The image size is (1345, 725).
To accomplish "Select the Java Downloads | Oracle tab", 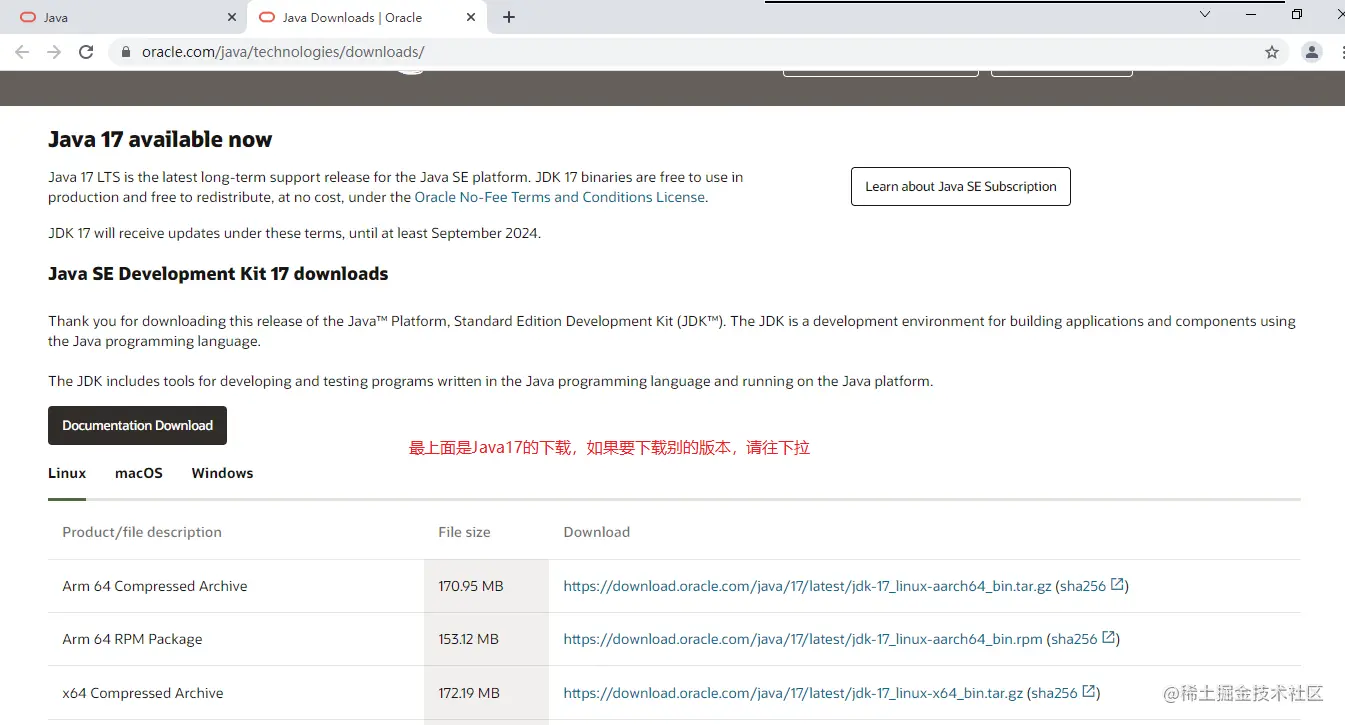I will (x=367, y=17).
